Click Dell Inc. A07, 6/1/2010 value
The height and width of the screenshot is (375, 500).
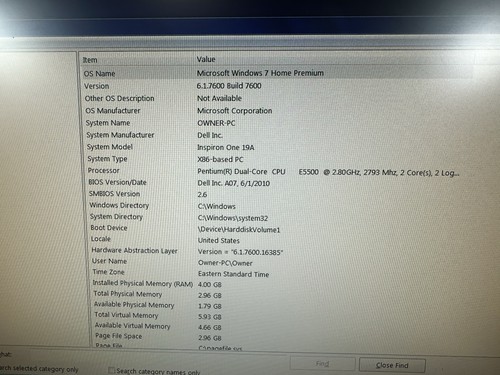234,183
